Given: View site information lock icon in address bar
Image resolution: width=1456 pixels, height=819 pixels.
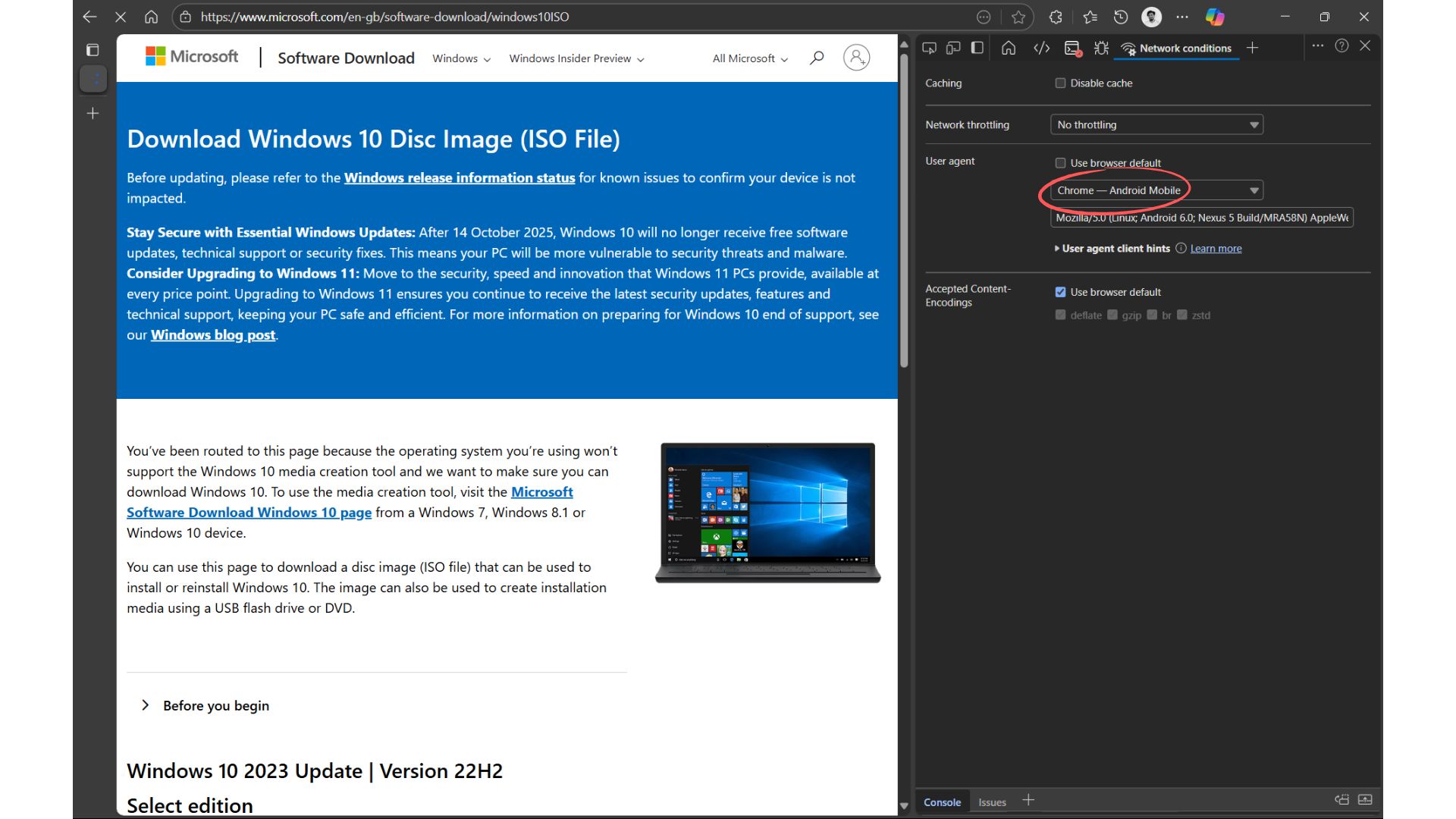Looking at the screenshot, I should (185, 17).
